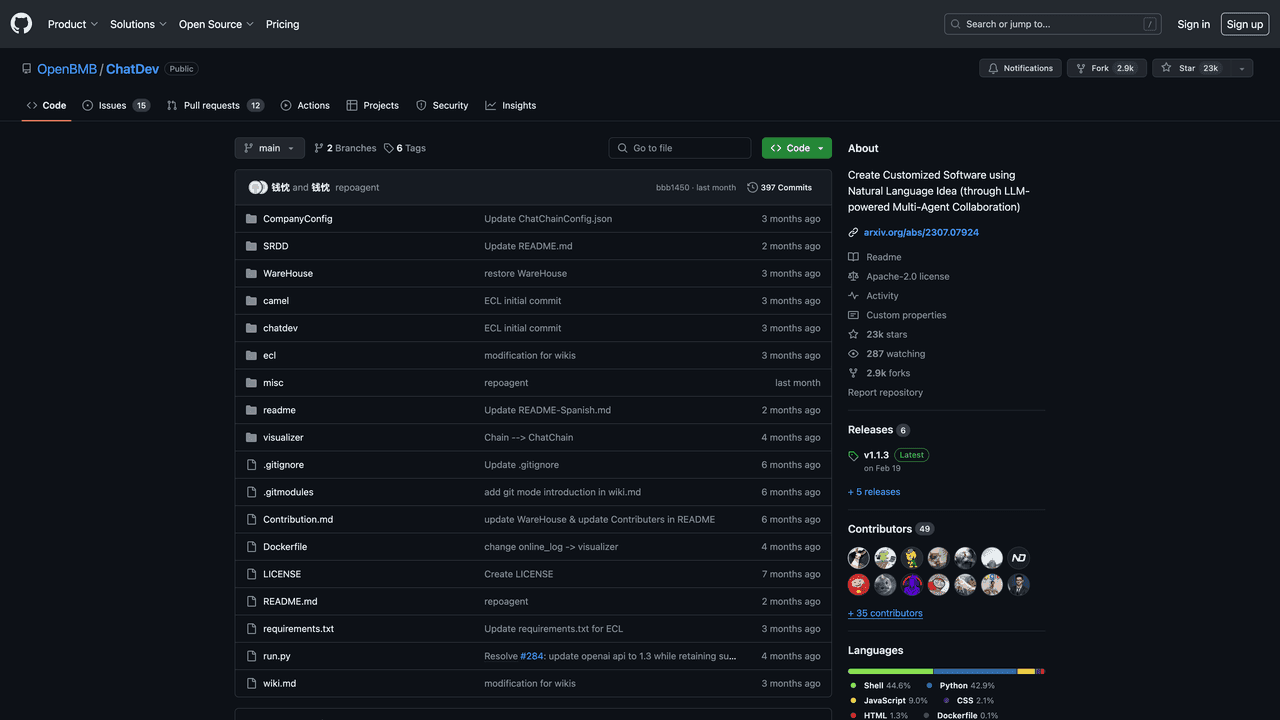Click the SRDD folder icon
Image resolution: width=1280 pixels, height=720 pixels.
[252, 246]
